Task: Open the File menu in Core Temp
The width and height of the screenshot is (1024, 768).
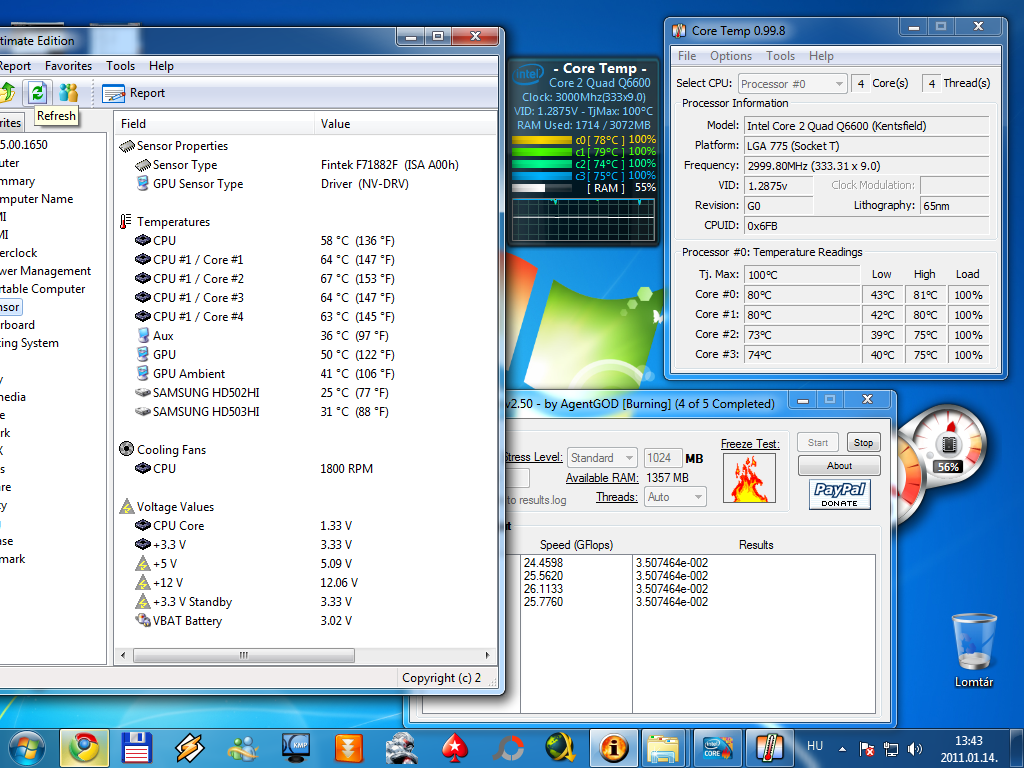Action: click(687, 56)
